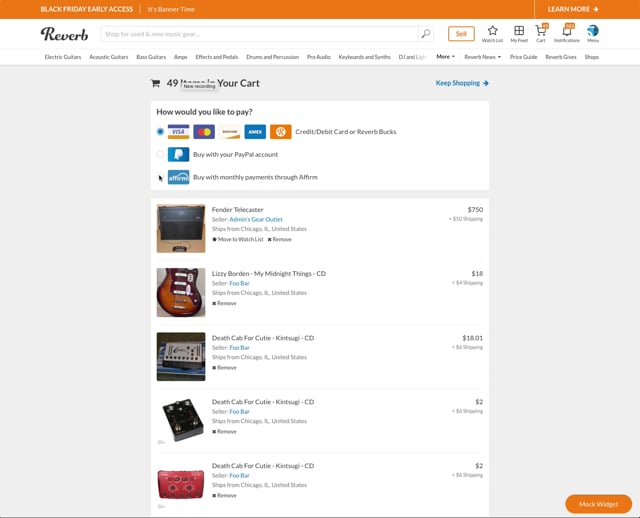Open the Shops link

(x=591, y=57)
